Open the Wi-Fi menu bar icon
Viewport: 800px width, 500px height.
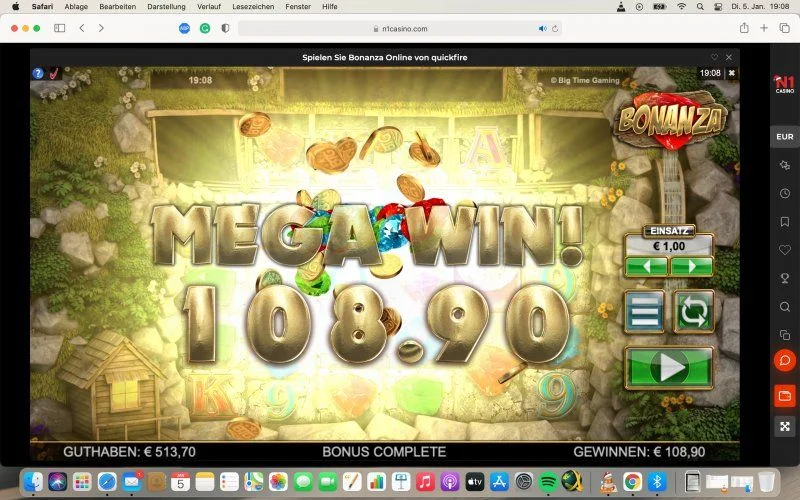click(x=682, y=7)
